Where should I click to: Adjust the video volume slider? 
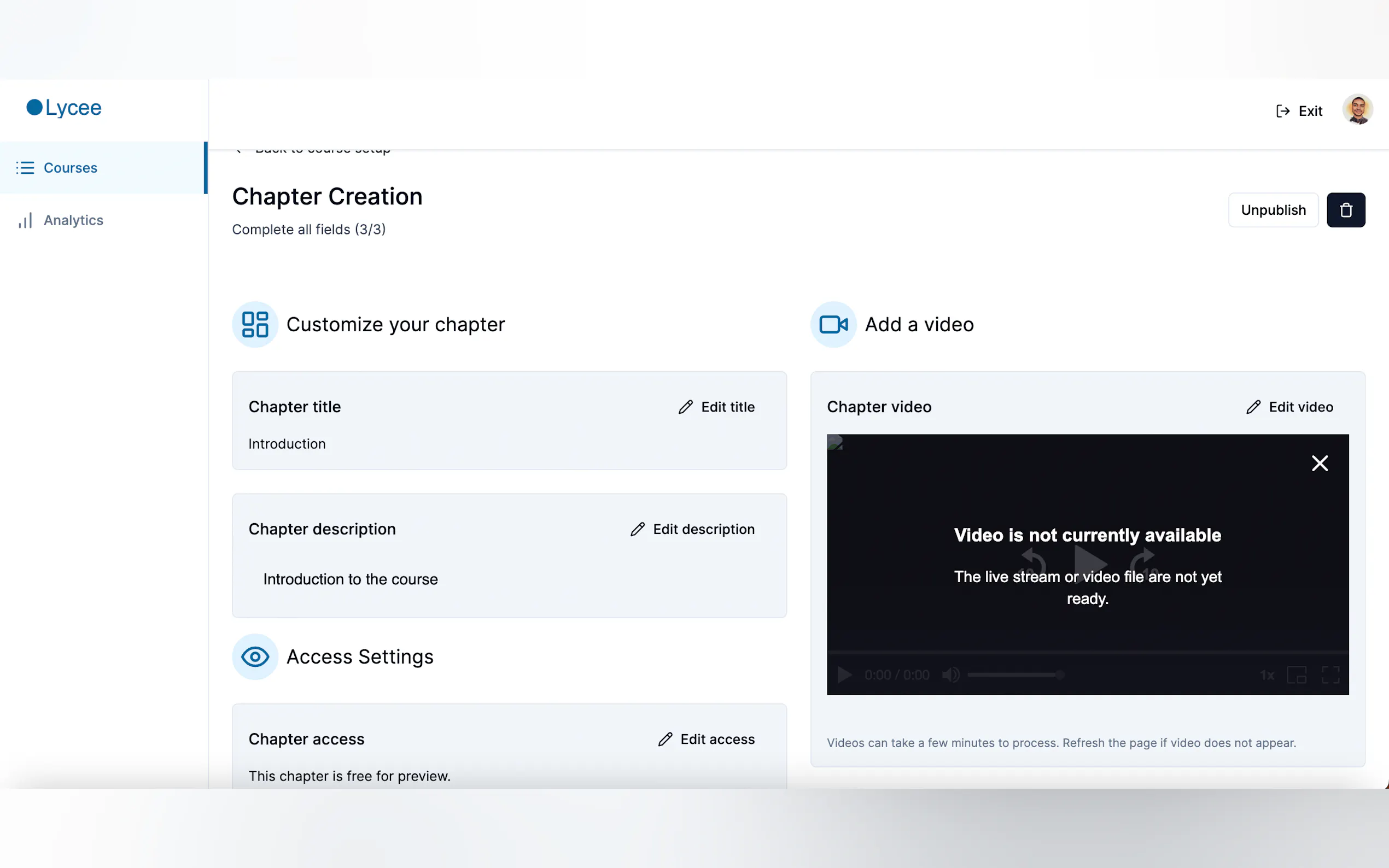[1015, 675]
